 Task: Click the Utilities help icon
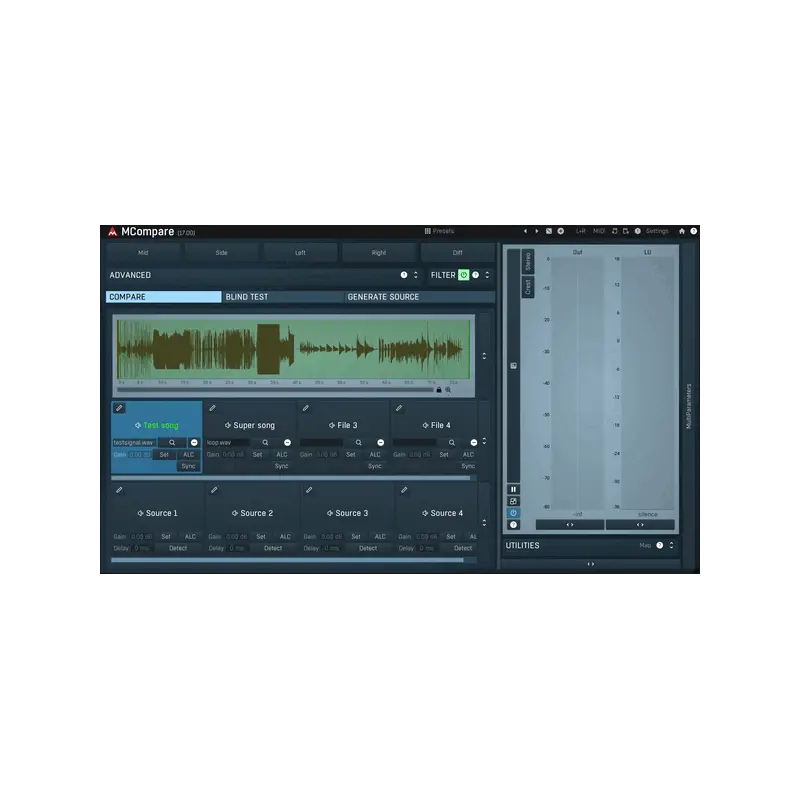(660, 545)
